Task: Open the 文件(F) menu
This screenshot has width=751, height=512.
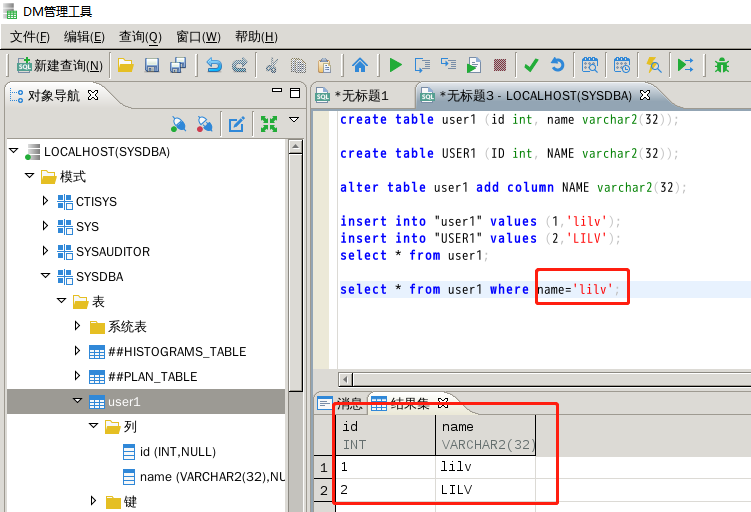Action: [x=30, y=37]
